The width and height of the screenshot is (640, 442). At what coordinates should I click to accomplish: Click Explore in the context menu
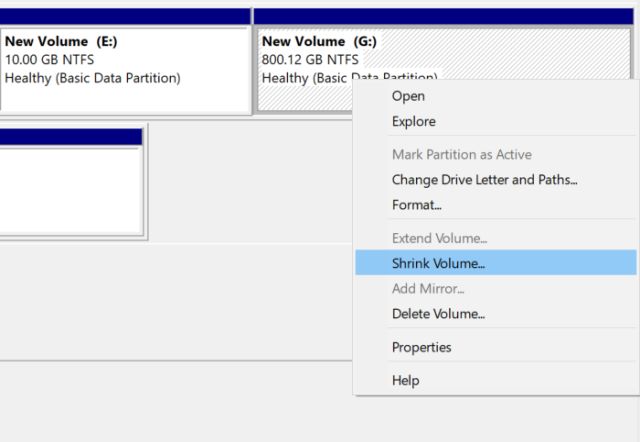[x=496, y=122]
